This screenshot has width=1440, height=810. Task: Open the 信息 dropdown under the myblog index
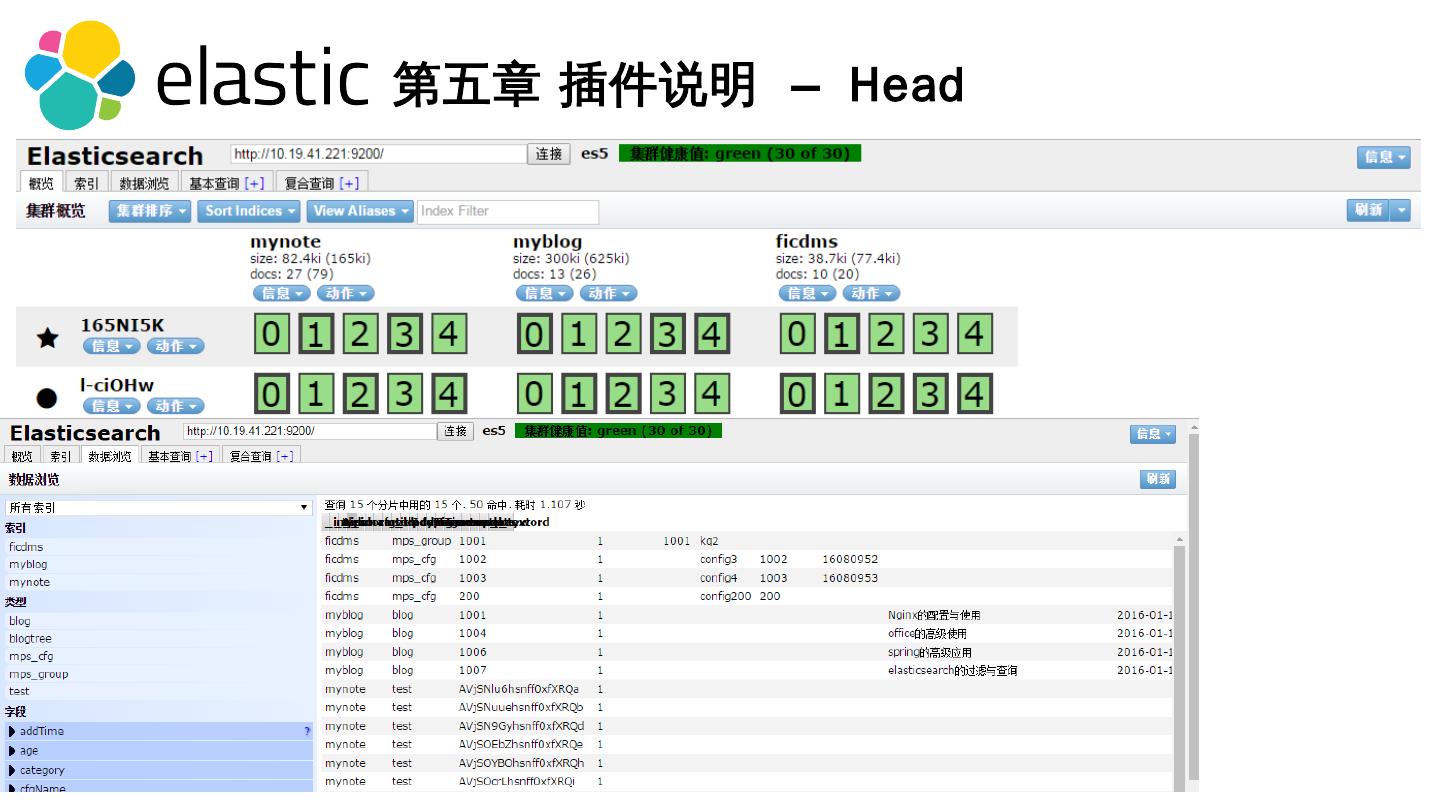pyautogui.click(x=545, y=293)
